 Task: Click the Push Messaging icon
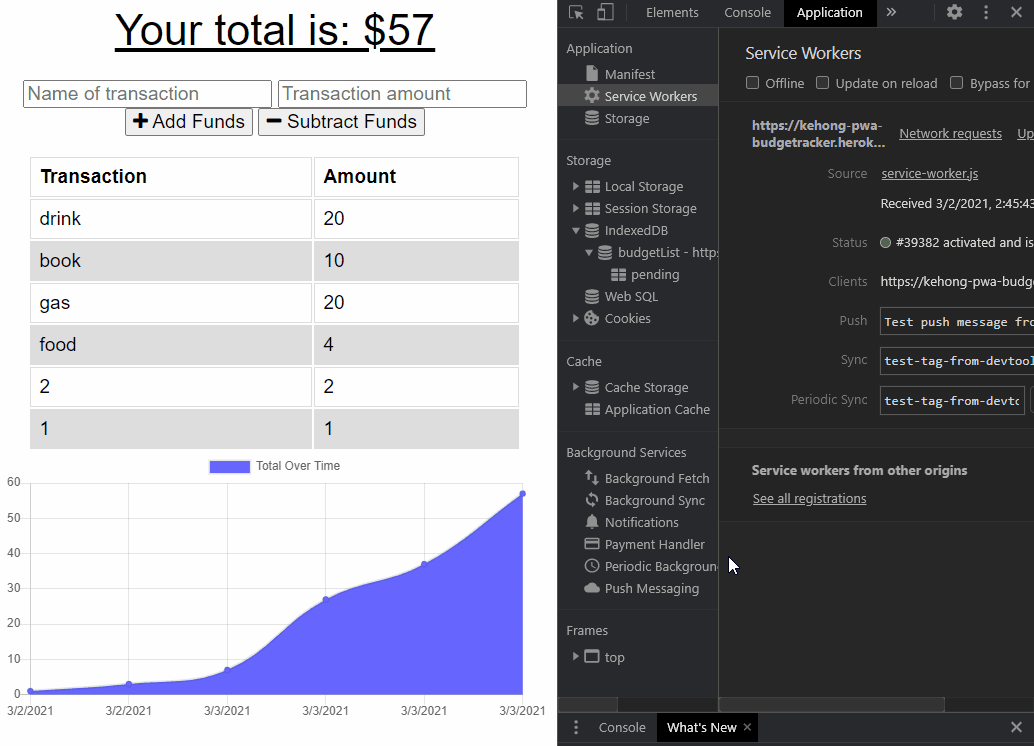click(x=591, y=588)
